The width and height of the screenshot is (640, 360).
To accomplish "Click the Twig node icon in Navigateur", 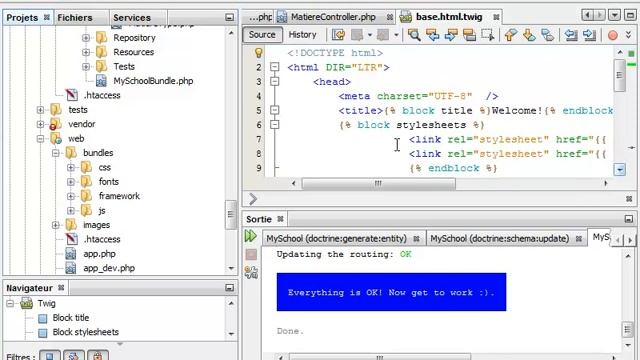I will [27, 303].
